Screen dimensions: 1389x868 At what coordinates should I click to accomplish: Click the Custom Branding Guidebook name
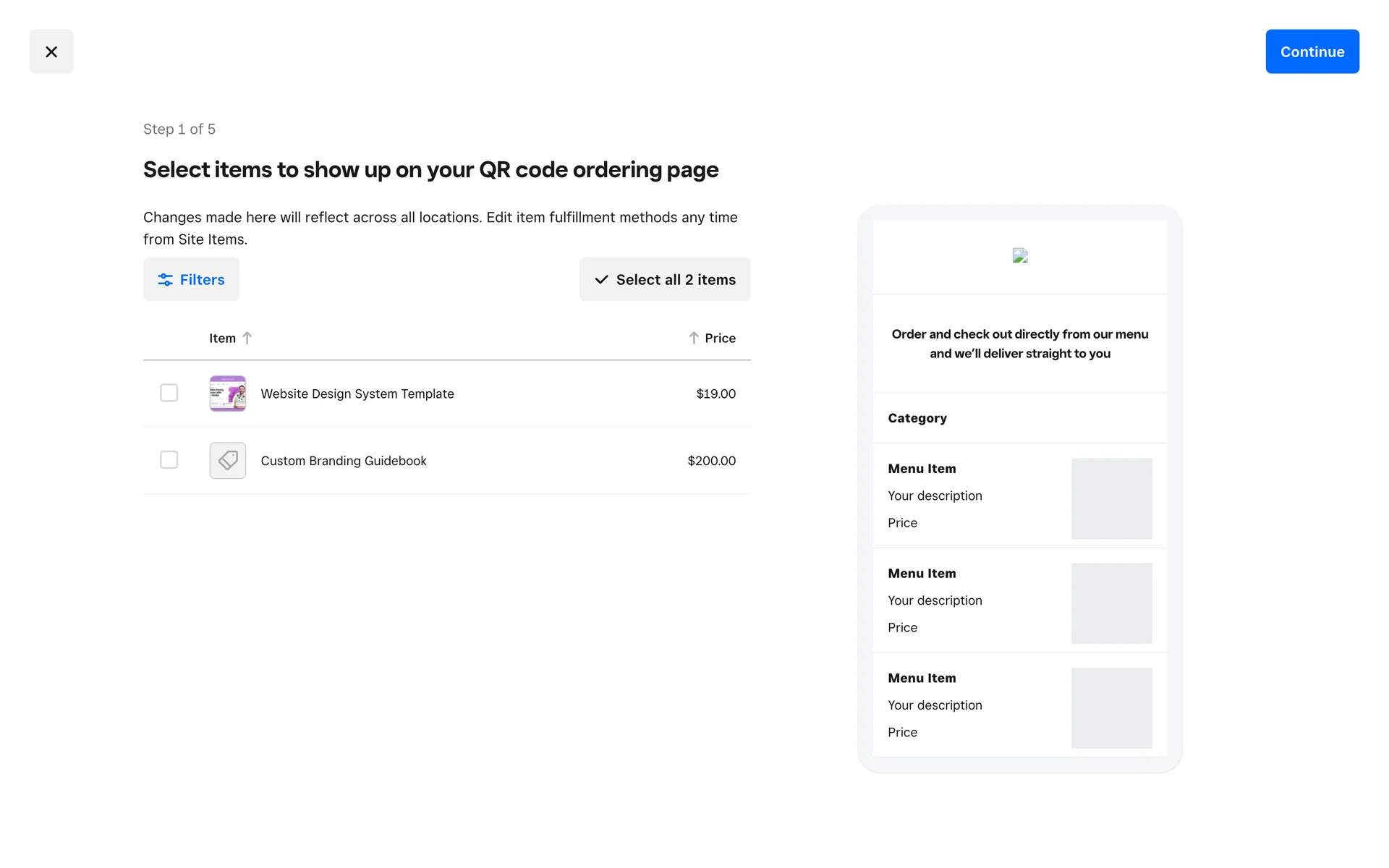pyautogui.click(x=343, y=461)
